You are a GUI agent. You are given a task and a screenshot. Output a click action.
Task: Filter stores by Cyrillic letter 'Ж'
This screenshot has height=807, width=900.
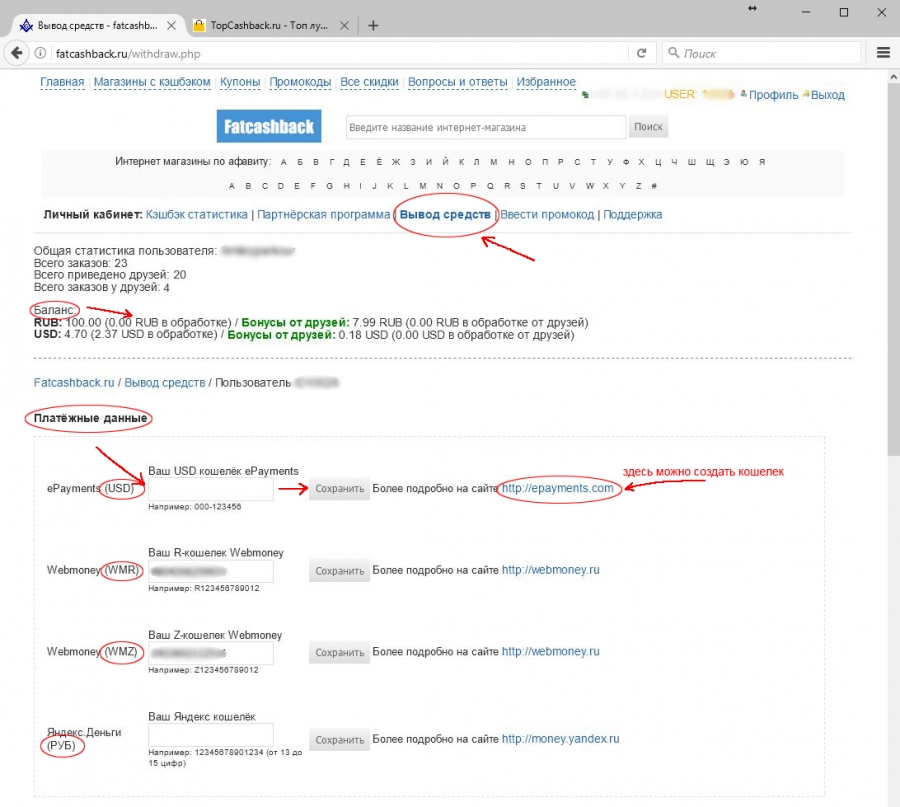pos(395,162)
